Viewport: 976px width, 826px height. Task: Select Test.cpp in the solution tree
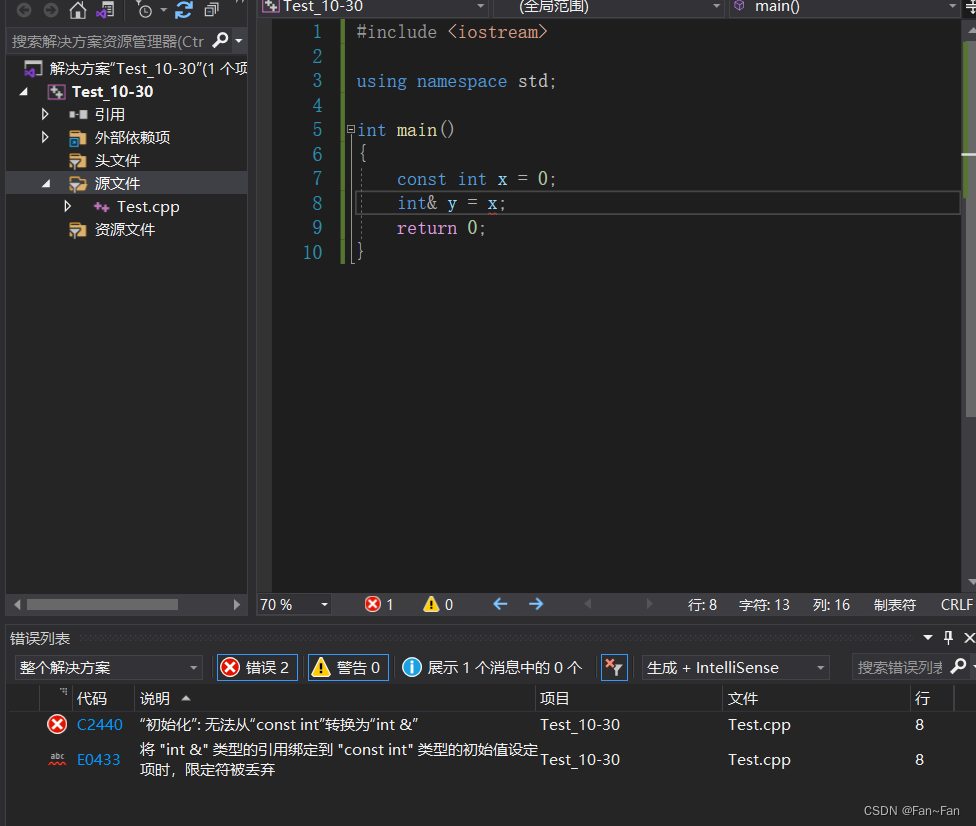(x=147, y=207)
